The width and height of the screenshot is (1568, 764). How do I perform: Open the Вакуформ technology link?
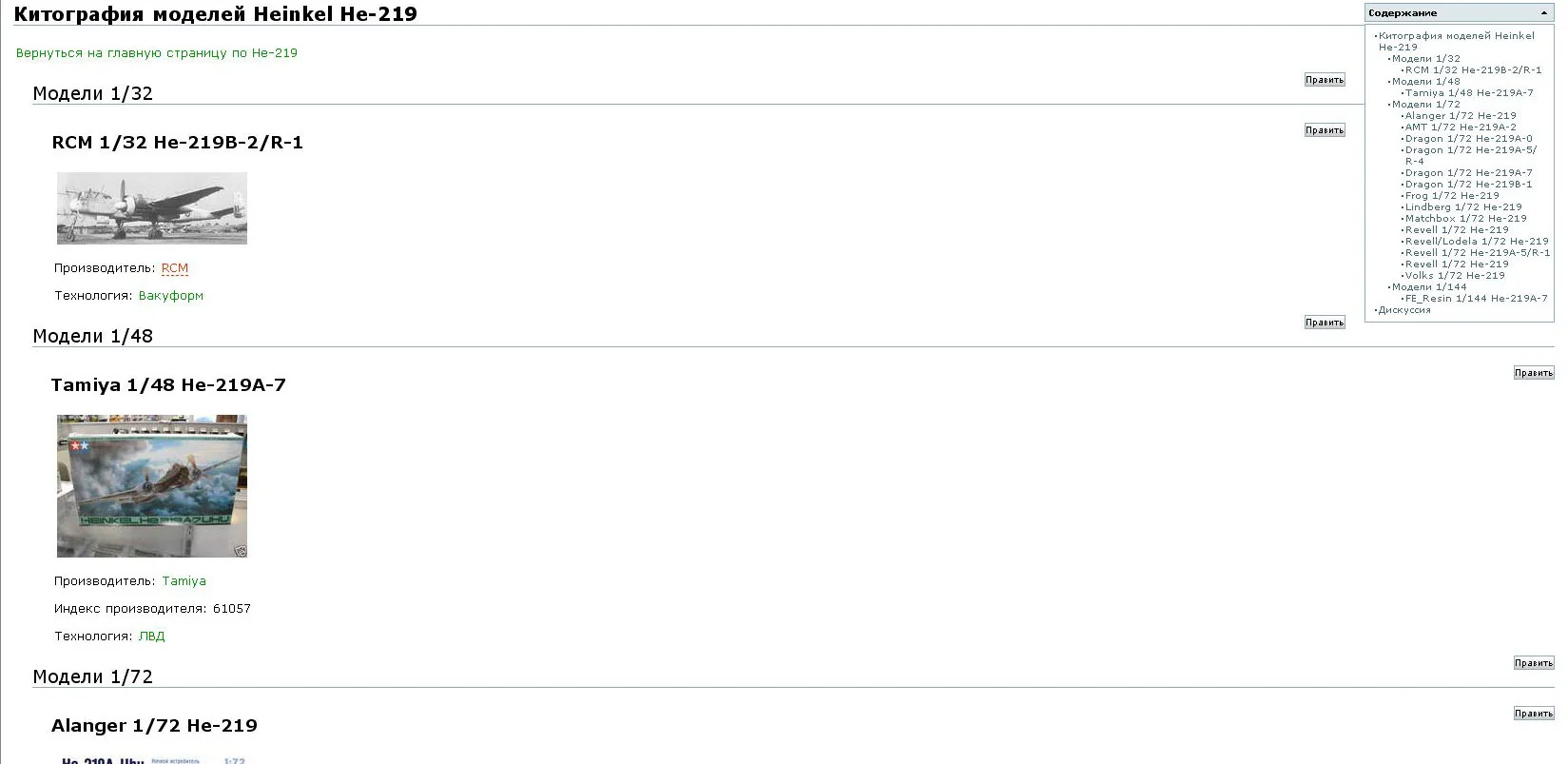pos(171,296)
